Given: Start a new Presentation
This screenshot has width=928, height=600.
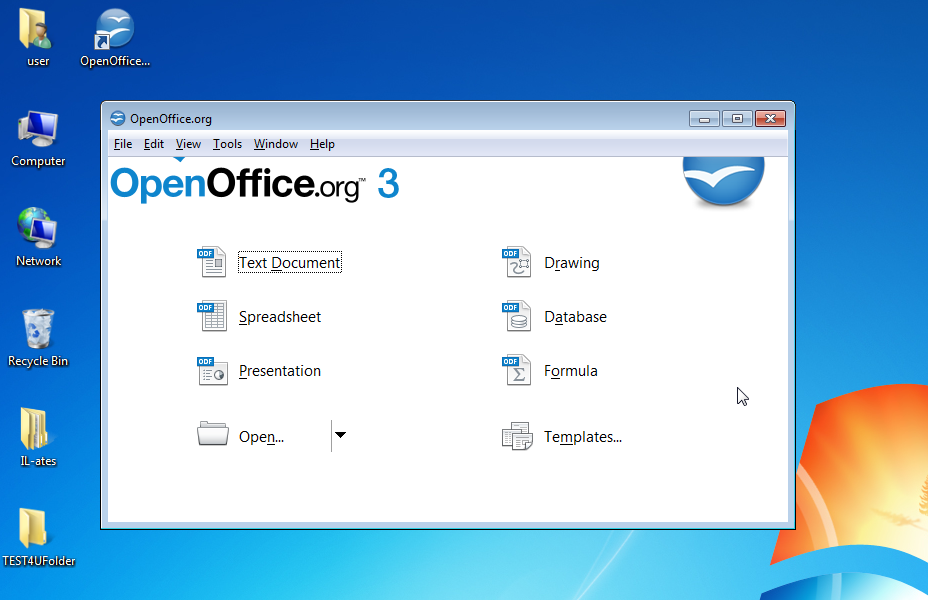Looking at the screenshot, I should (x=280, y=371).
